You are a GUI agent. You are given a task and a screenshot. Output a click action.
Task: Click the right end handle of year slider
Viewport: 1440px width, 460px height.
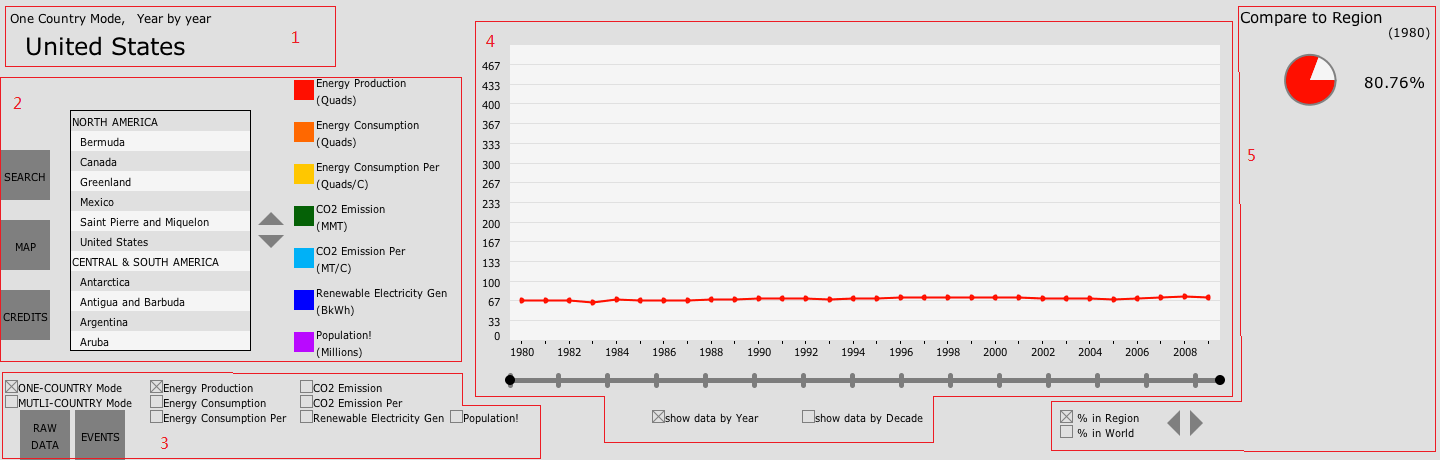click(x=1219, y=380)
